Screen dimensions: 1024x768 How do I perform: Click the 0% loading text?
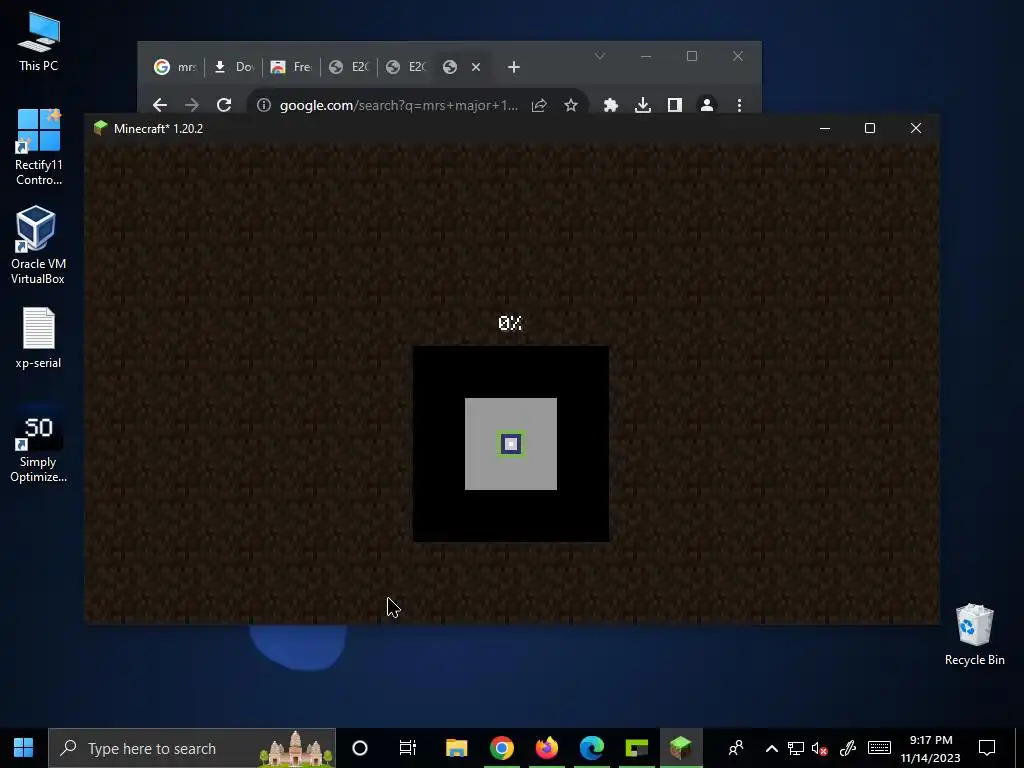[x=510, y=323]
